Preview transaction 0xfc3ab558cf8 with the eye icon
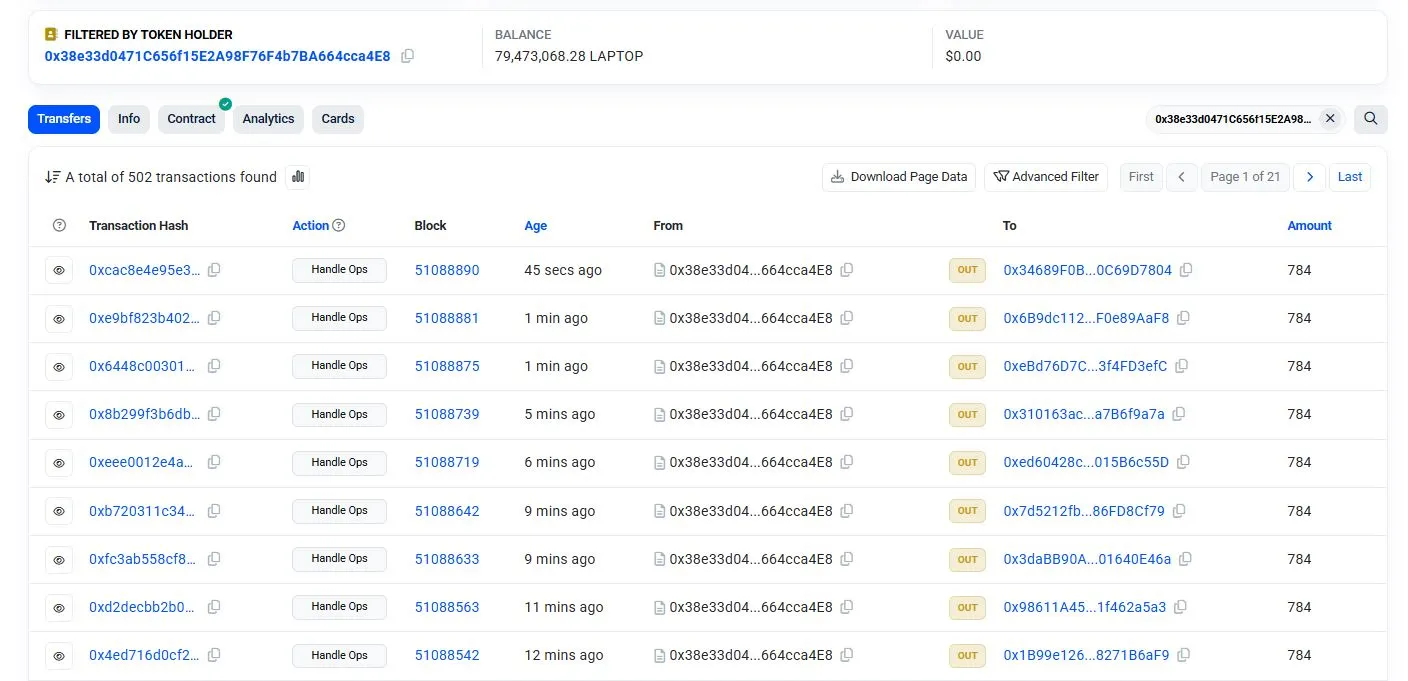Screen dimensions: 1408x681 [59, 559]
